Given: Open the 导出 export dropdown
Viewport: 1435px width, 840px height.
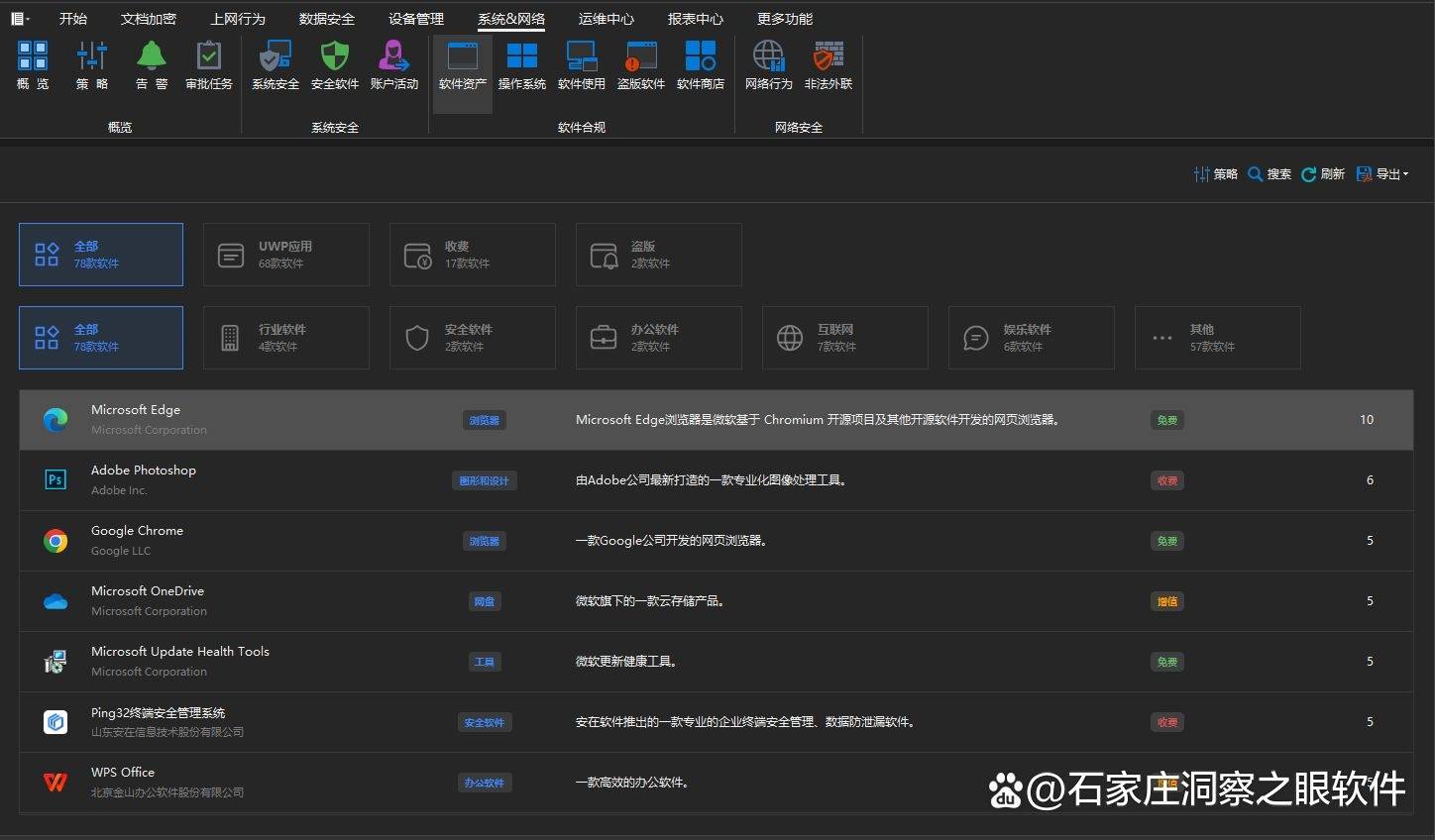Looking at the screenshot, I should (1382, 174).
